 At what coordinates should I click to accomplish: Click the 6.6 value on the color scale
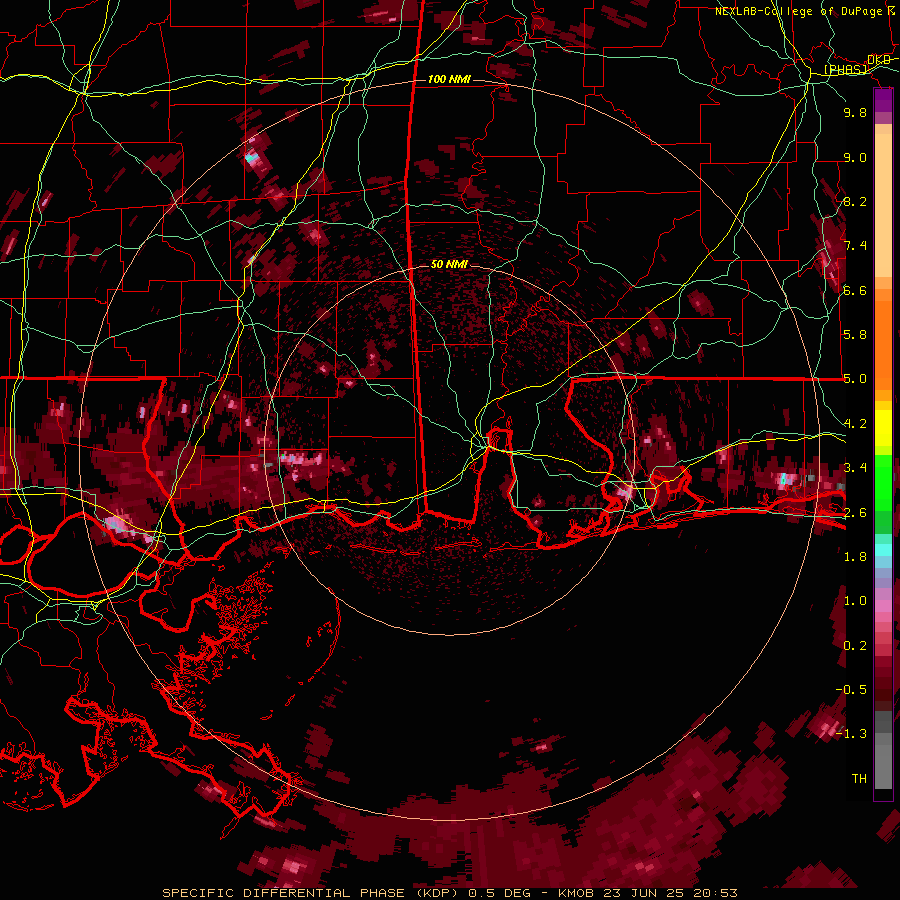(855, 290)
